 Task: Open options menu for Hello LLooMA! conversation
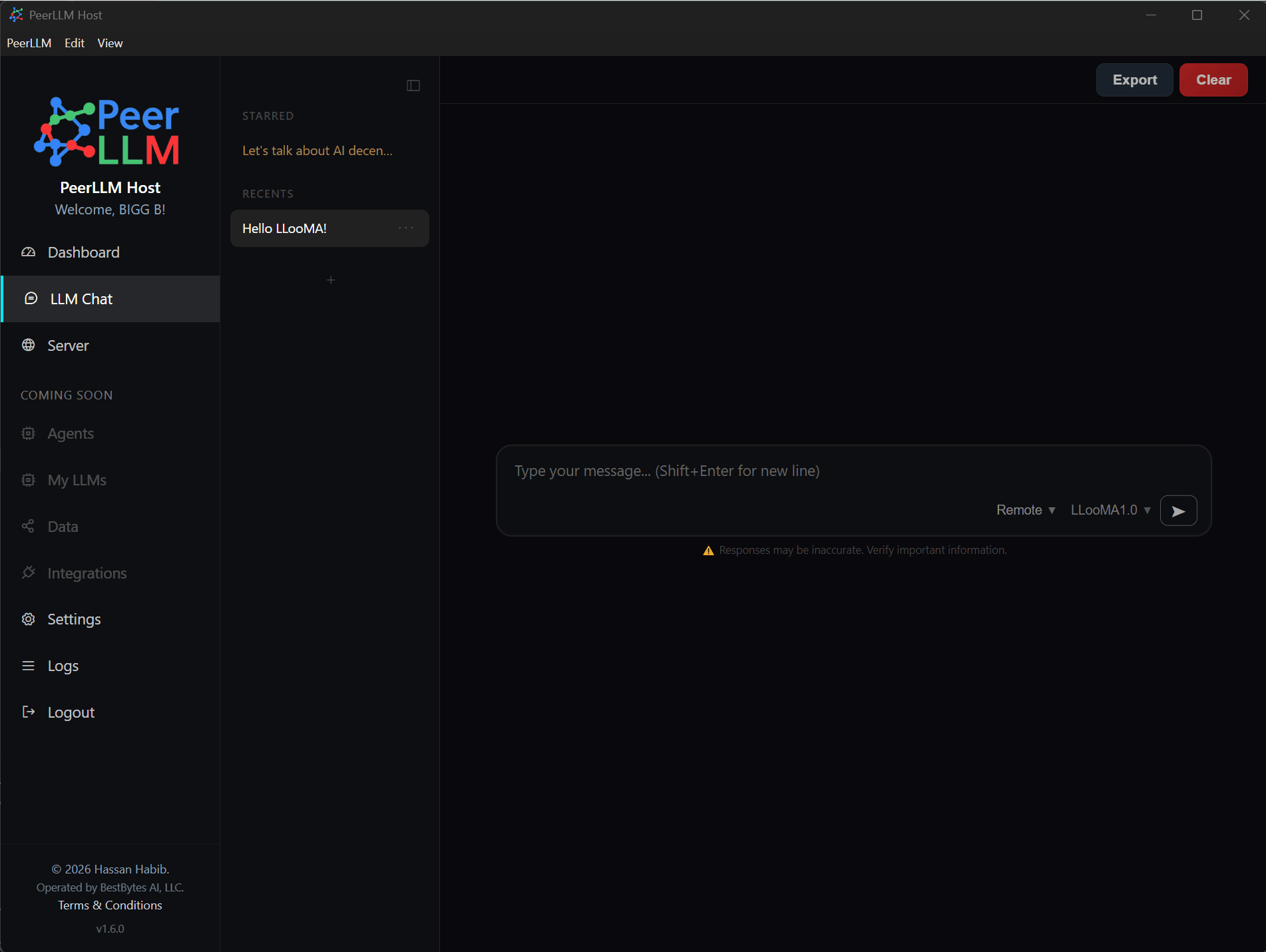point(405,228)
